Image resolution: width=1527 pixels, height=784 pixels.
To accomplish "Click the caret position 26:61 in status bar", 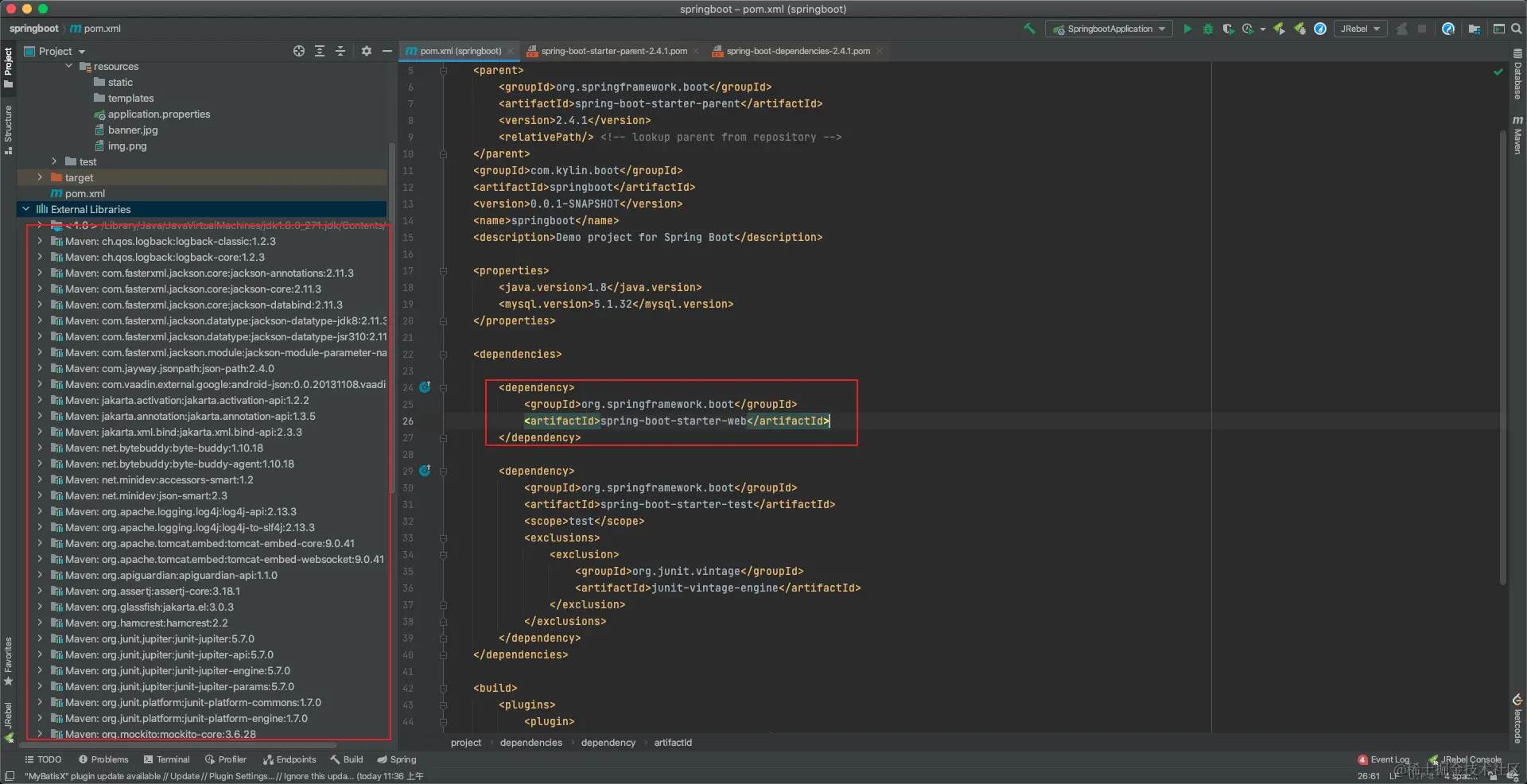I will point(1369,776).
